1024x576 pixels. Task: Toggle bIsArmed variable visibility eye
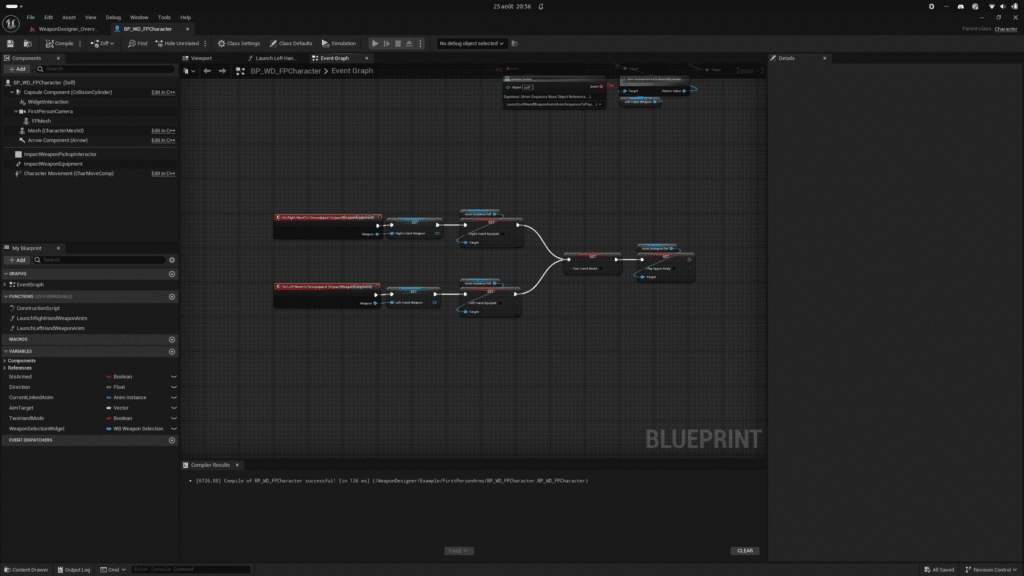click(174, 377)
